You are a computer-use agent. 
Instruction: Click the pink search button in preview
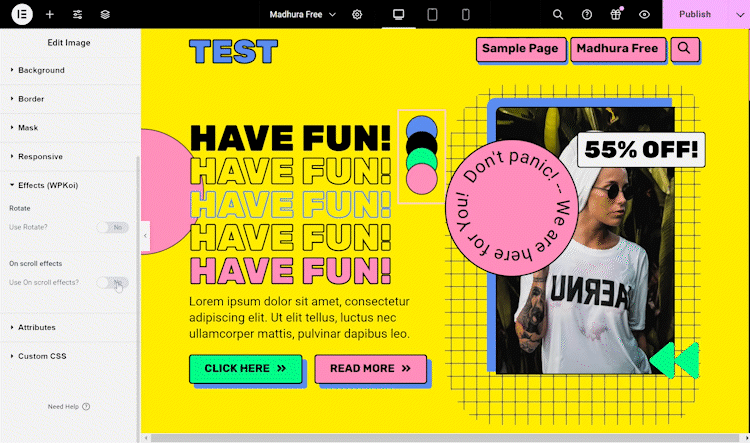point(684,49)
